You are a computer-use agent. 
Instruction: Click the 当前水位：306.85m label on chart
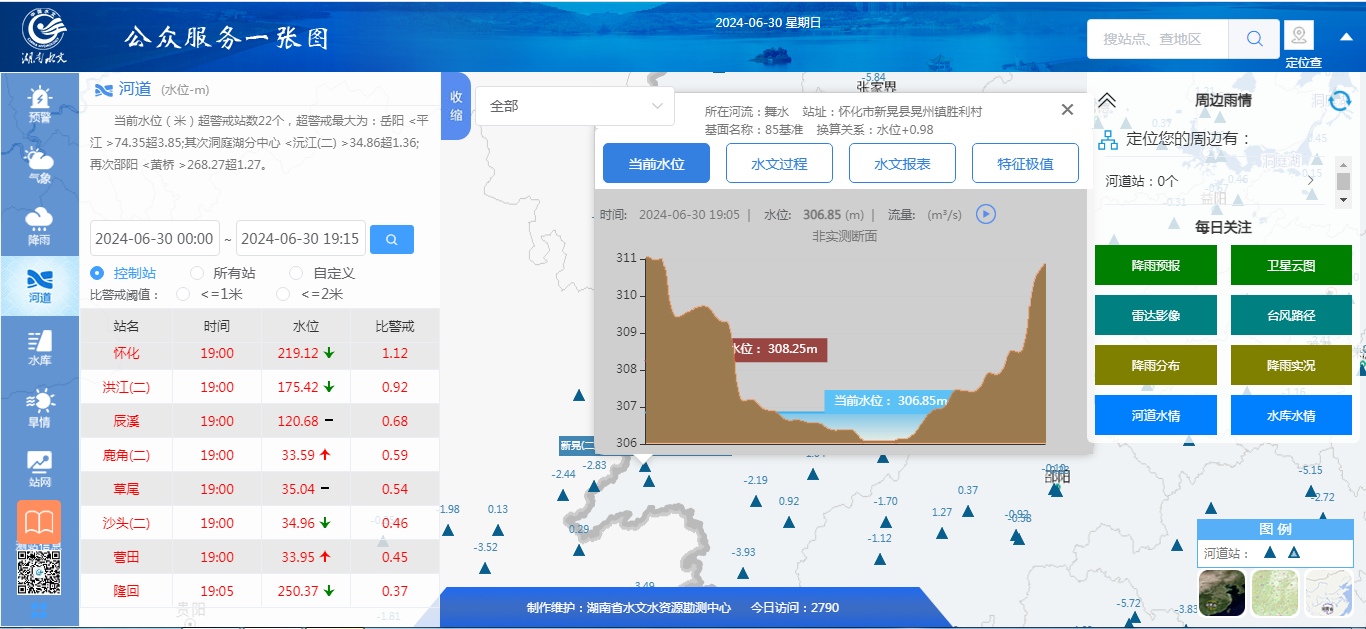point(889,400)
